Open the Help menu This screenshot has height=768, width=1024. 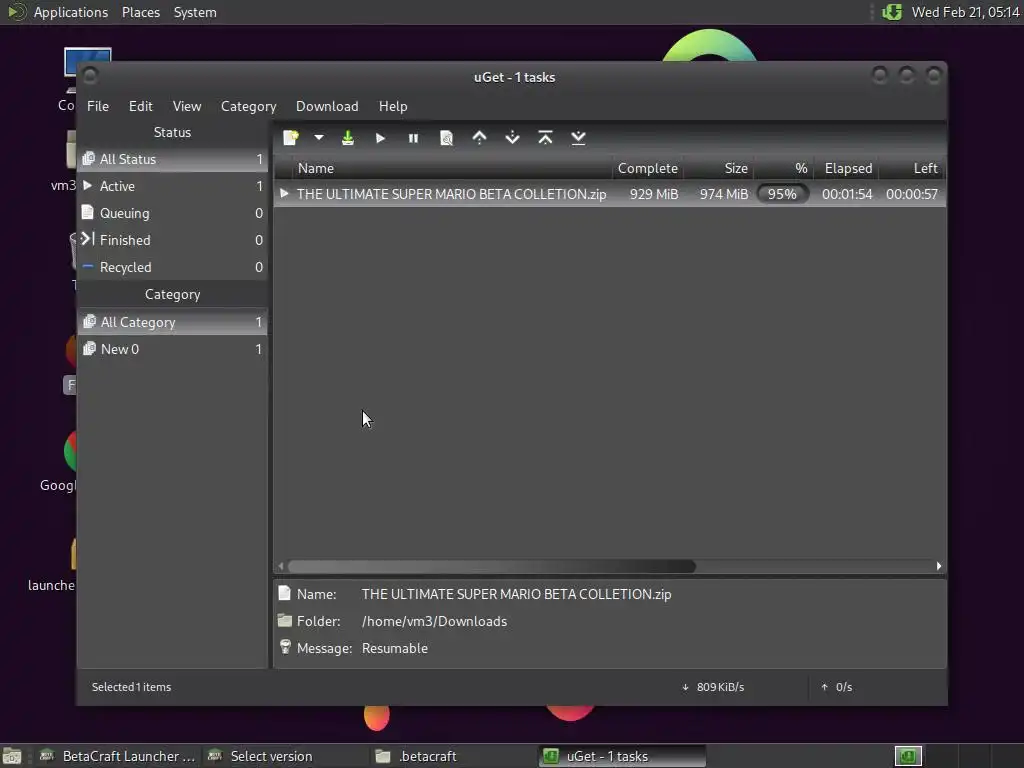tap(393, 106)
